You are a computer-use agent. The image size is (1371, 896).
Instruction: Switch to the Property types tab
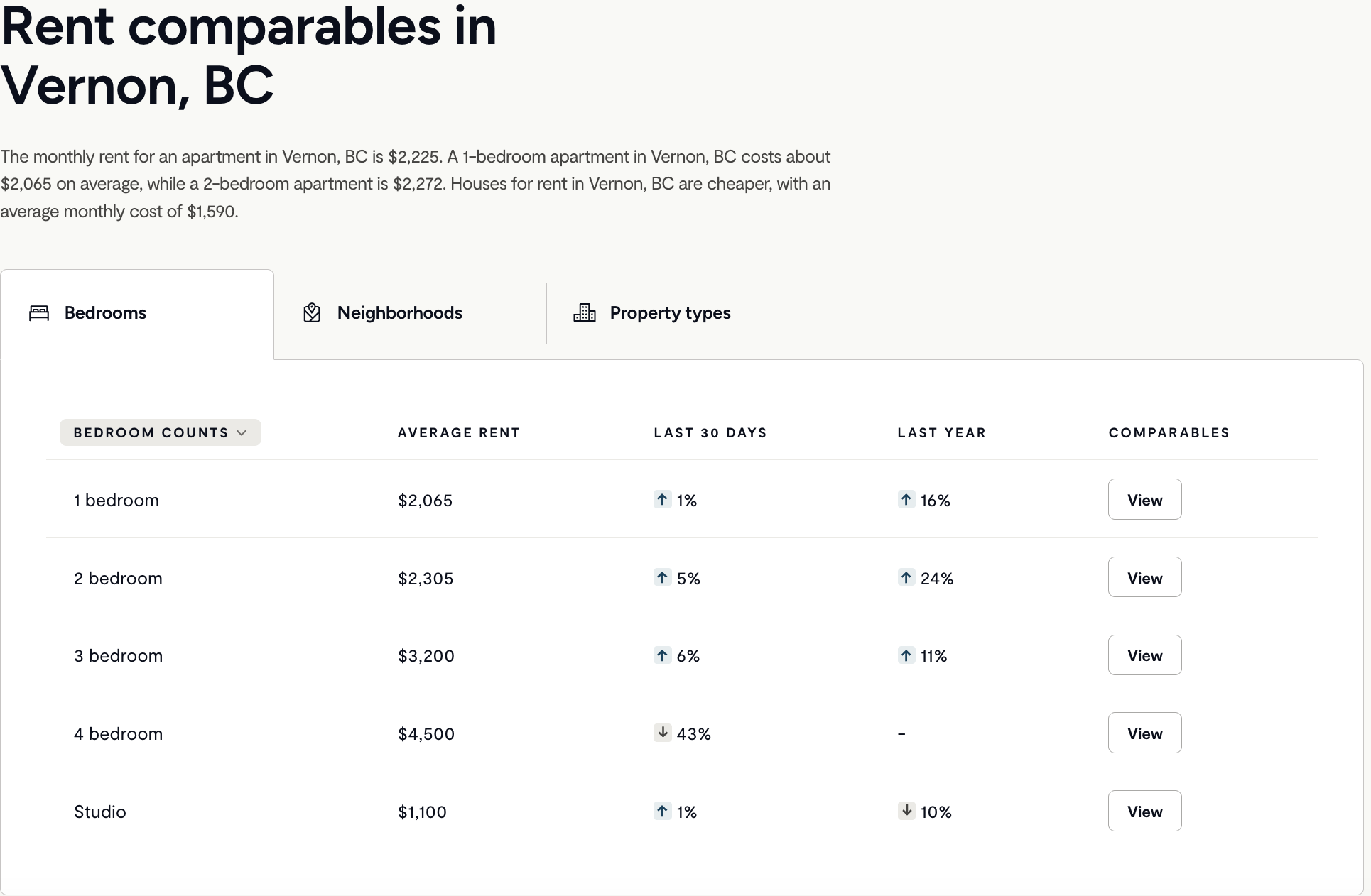(670, 313)
